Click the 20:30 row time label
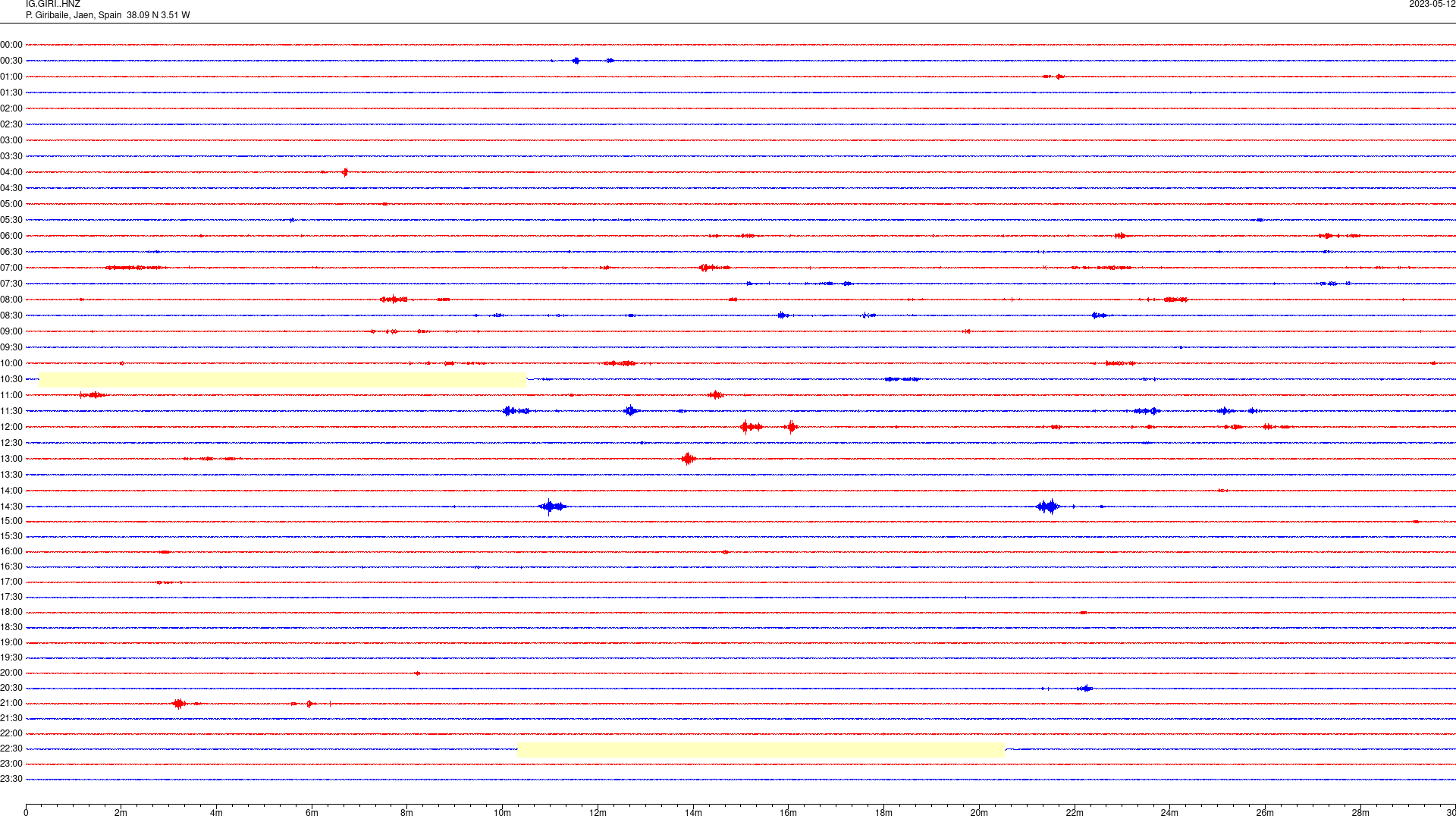 point(11,688)
